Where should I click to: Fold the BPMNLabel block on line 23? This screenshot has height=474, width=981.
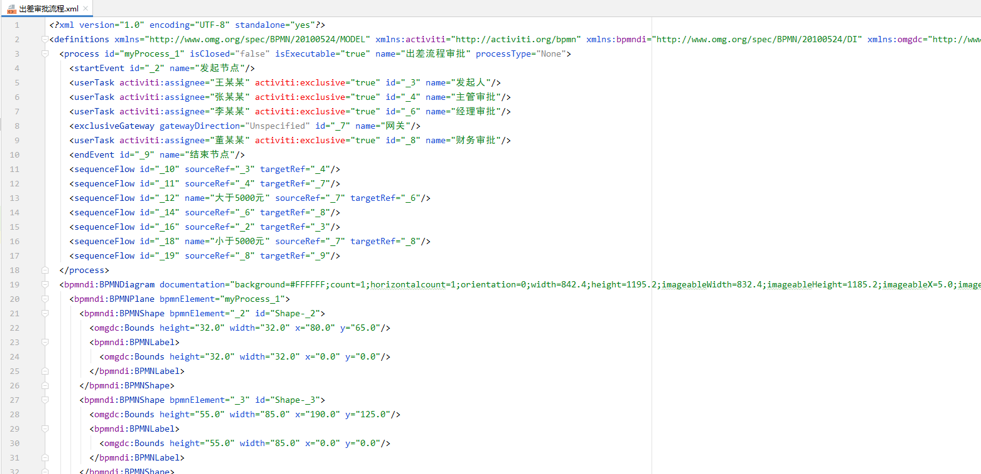[x=45, y=342]
